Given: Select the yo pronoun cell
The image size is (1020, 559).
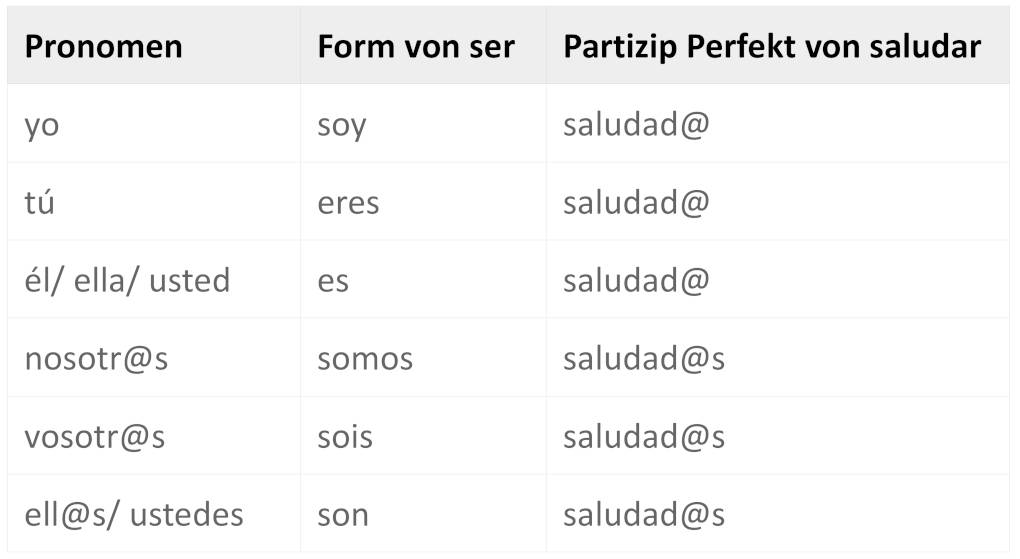Looking at the screenshot, I should click(42, 125).
